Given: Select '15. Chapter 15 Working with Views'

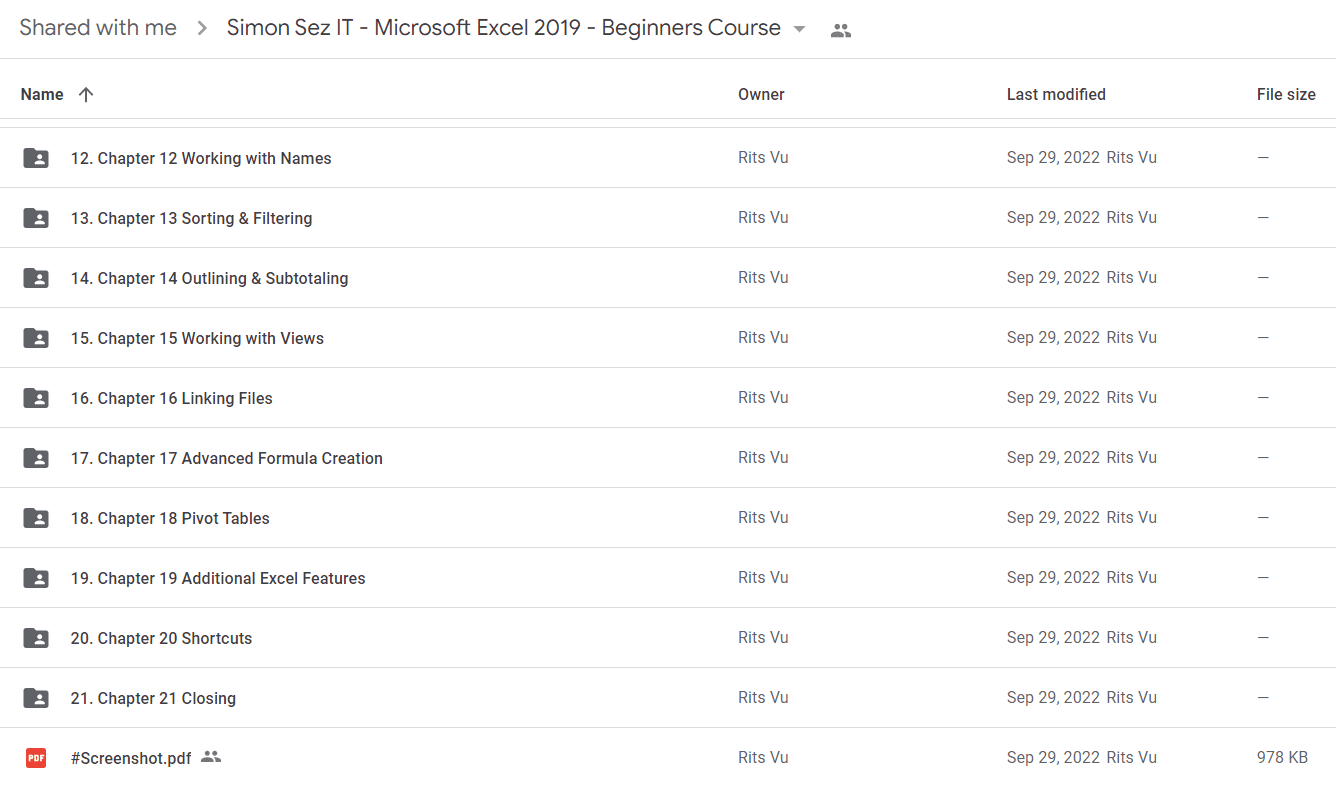Looking at the screenshot, I should click(x=197, y=338).
